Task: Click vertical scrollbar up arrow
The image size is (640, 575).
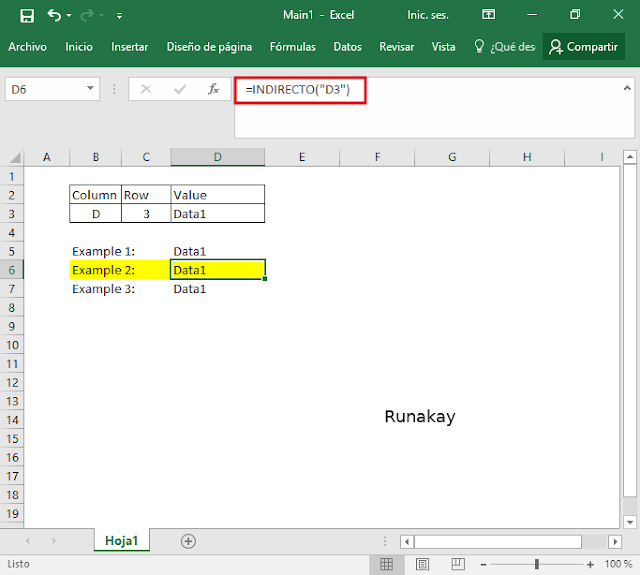Action: (630, 157)
